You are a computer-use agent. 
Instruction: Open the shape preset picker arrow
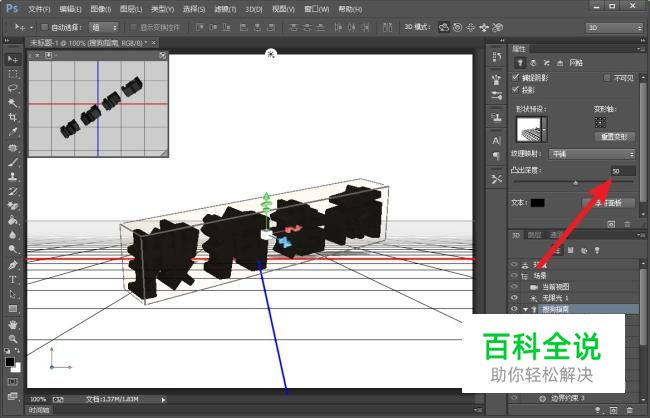tap(544, 129)
